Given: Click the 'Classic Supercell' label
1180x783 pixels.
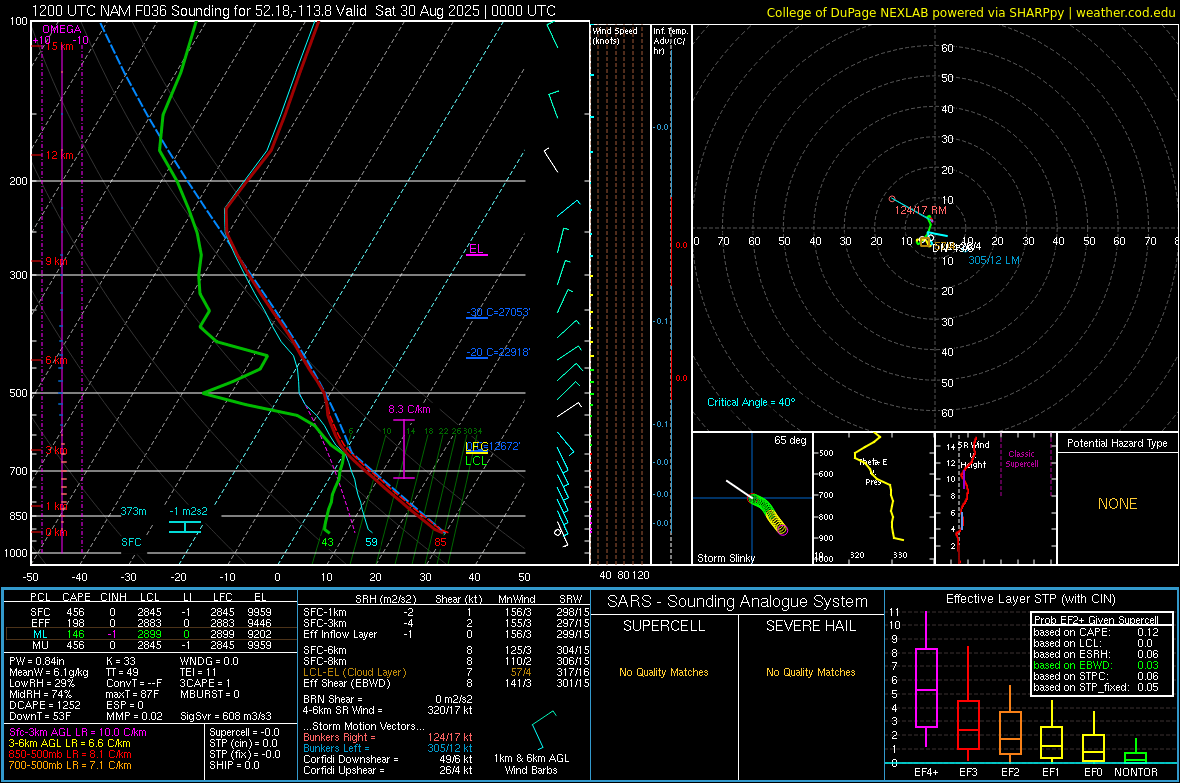Looking at the screenshot, I should click(1022, 459).
